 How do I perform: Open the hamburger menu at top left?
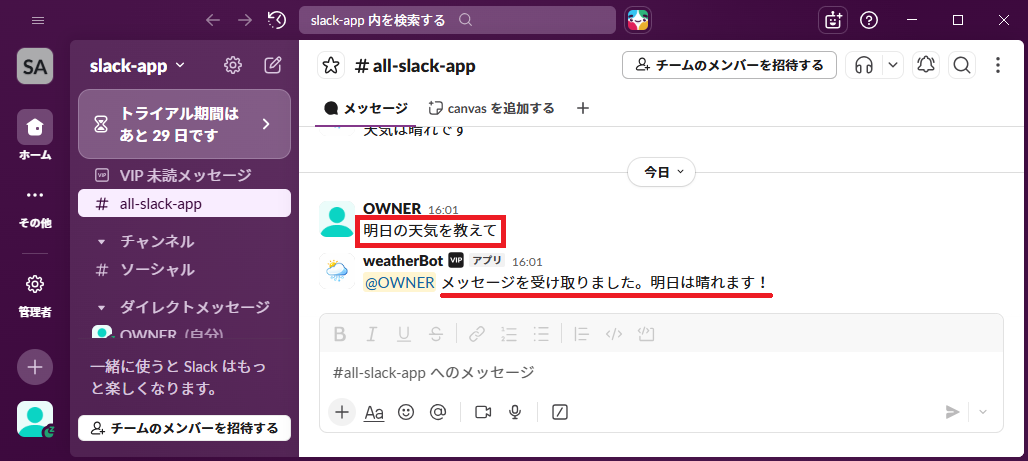[38, 20]
